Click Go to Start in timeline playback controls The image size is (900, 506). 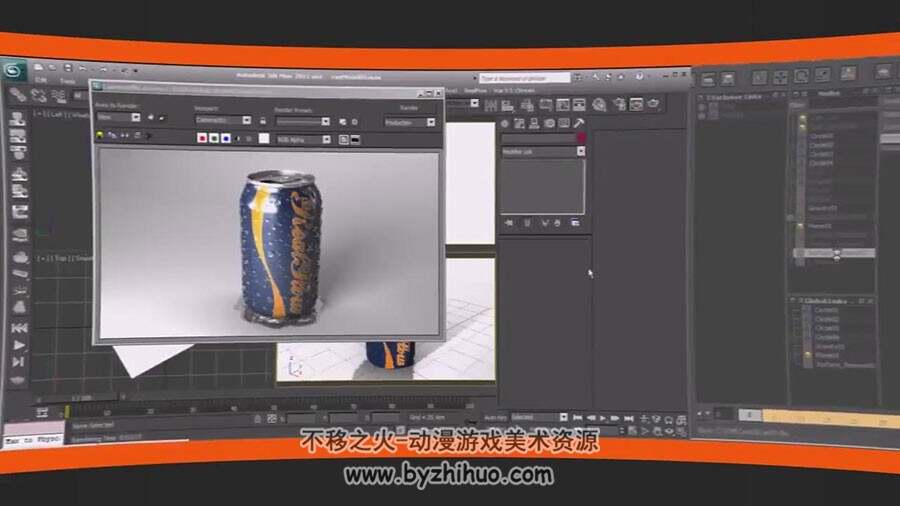577,418
